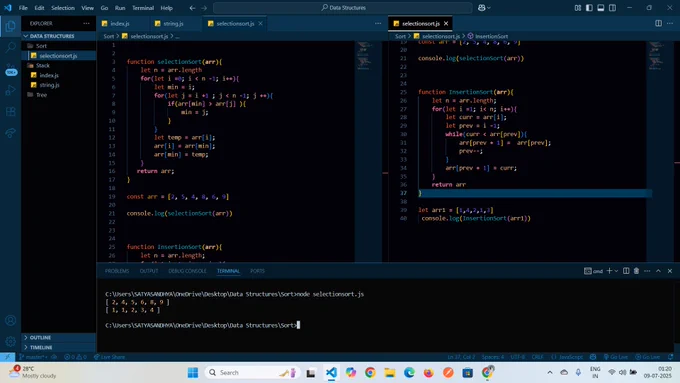Image resolution: width=680 pixels, height=383 pixels.
Task: Open the Search view in activity bar
Action: pyautogui.click(x=10, y=47)
